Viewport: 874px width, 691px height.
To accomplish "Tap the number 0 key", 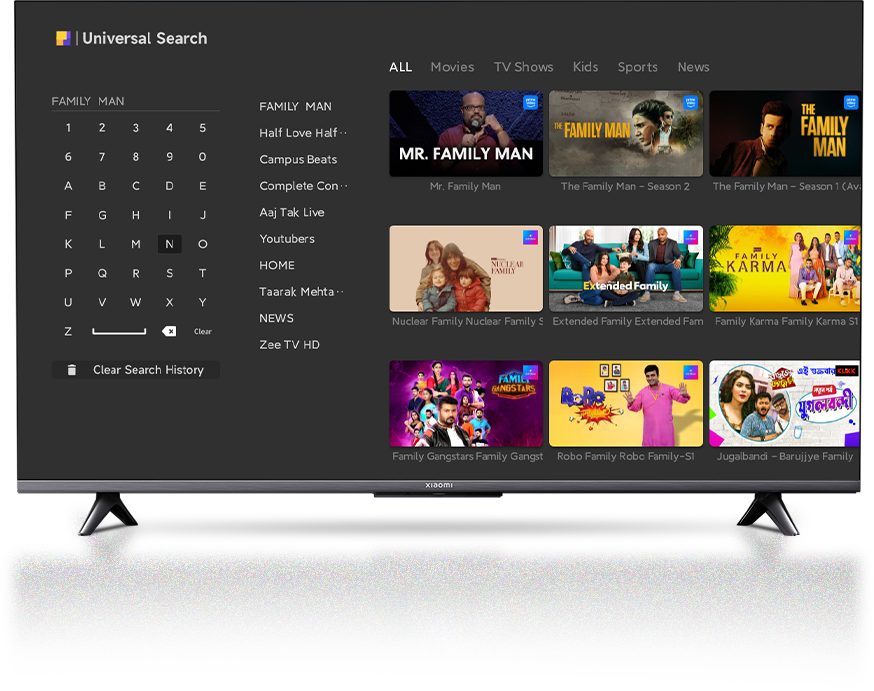I will click(203, 157).
